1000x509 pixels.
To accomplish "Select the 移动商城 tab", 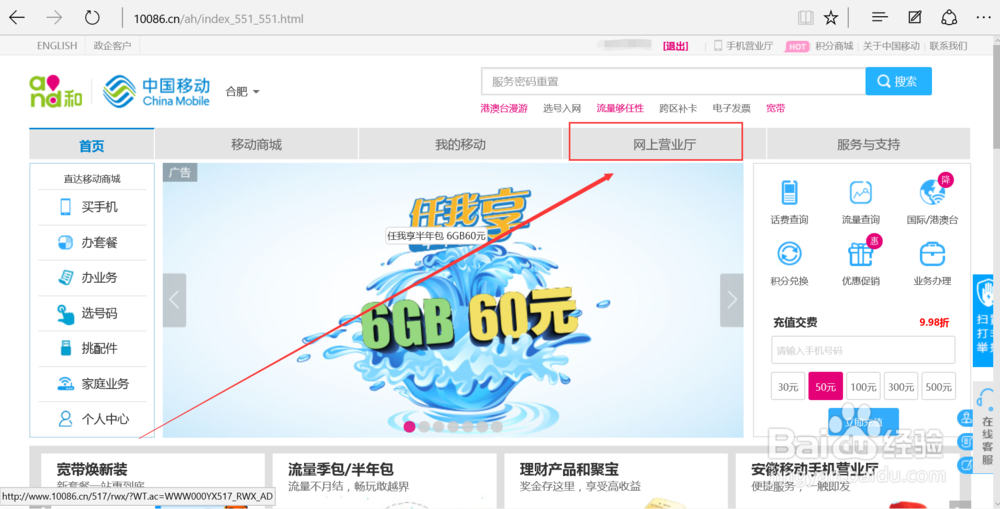I will [256, 145].
